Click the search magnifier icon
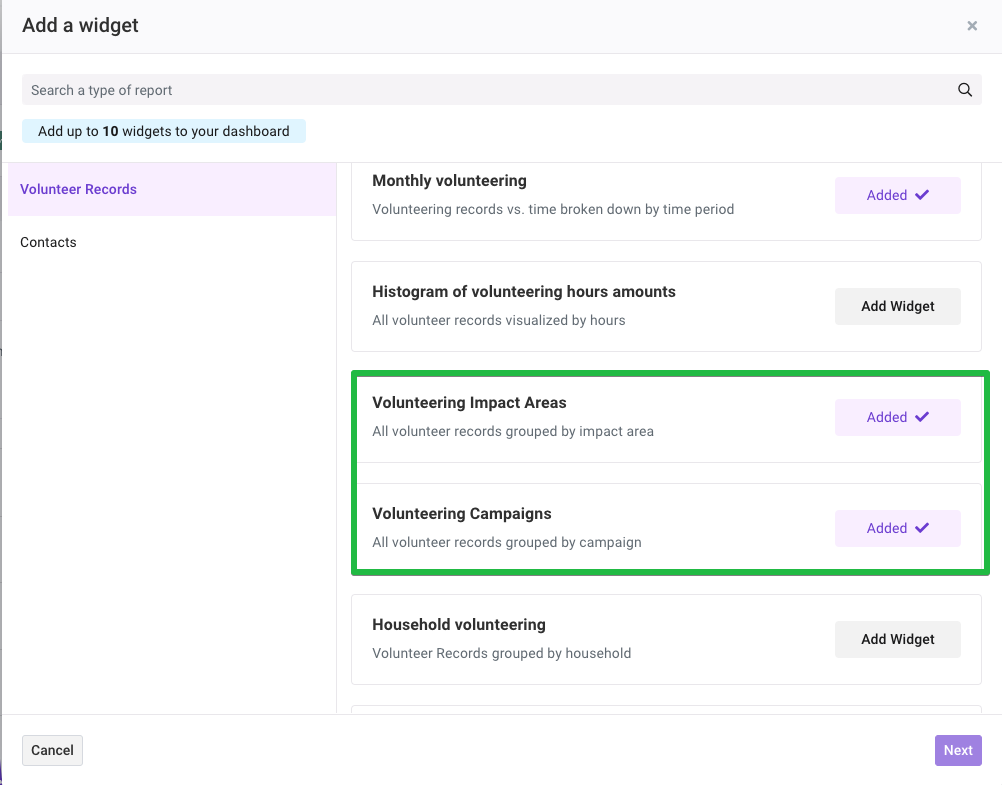Viewport: 1002px width, 785px height. pyautogui.click(x=964, y=90)
